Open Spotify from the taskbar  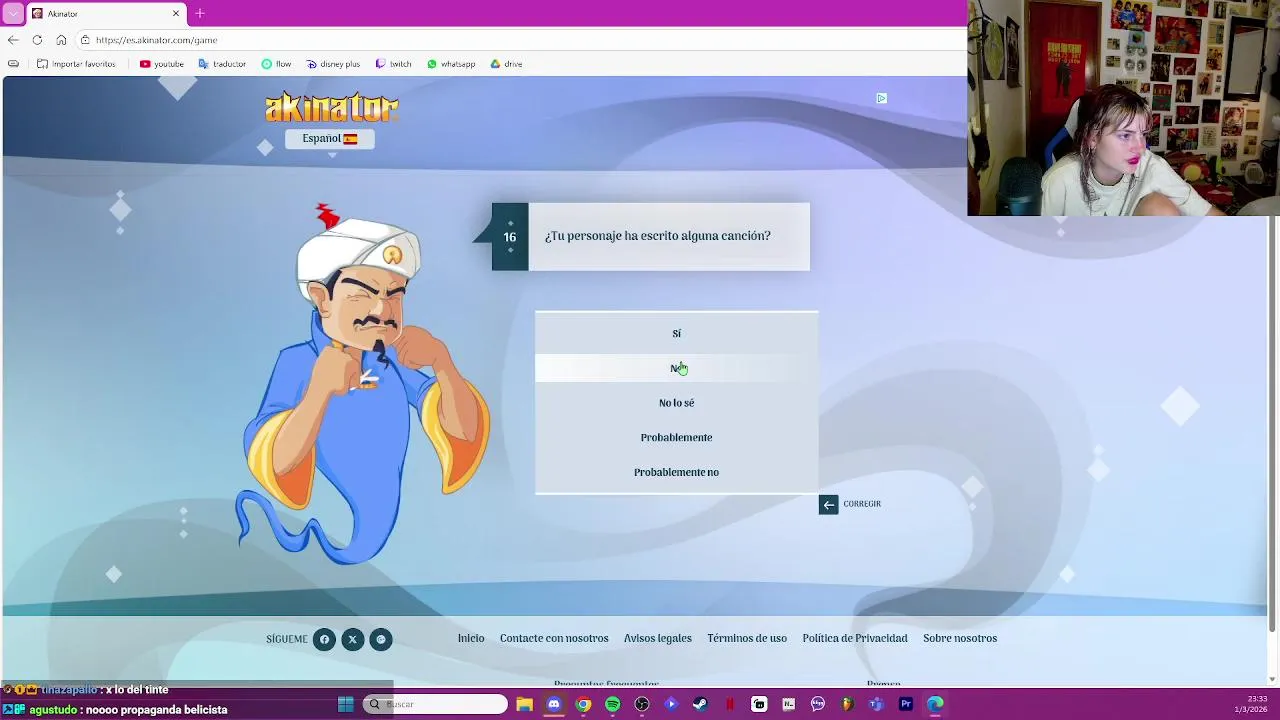point(613,704)
